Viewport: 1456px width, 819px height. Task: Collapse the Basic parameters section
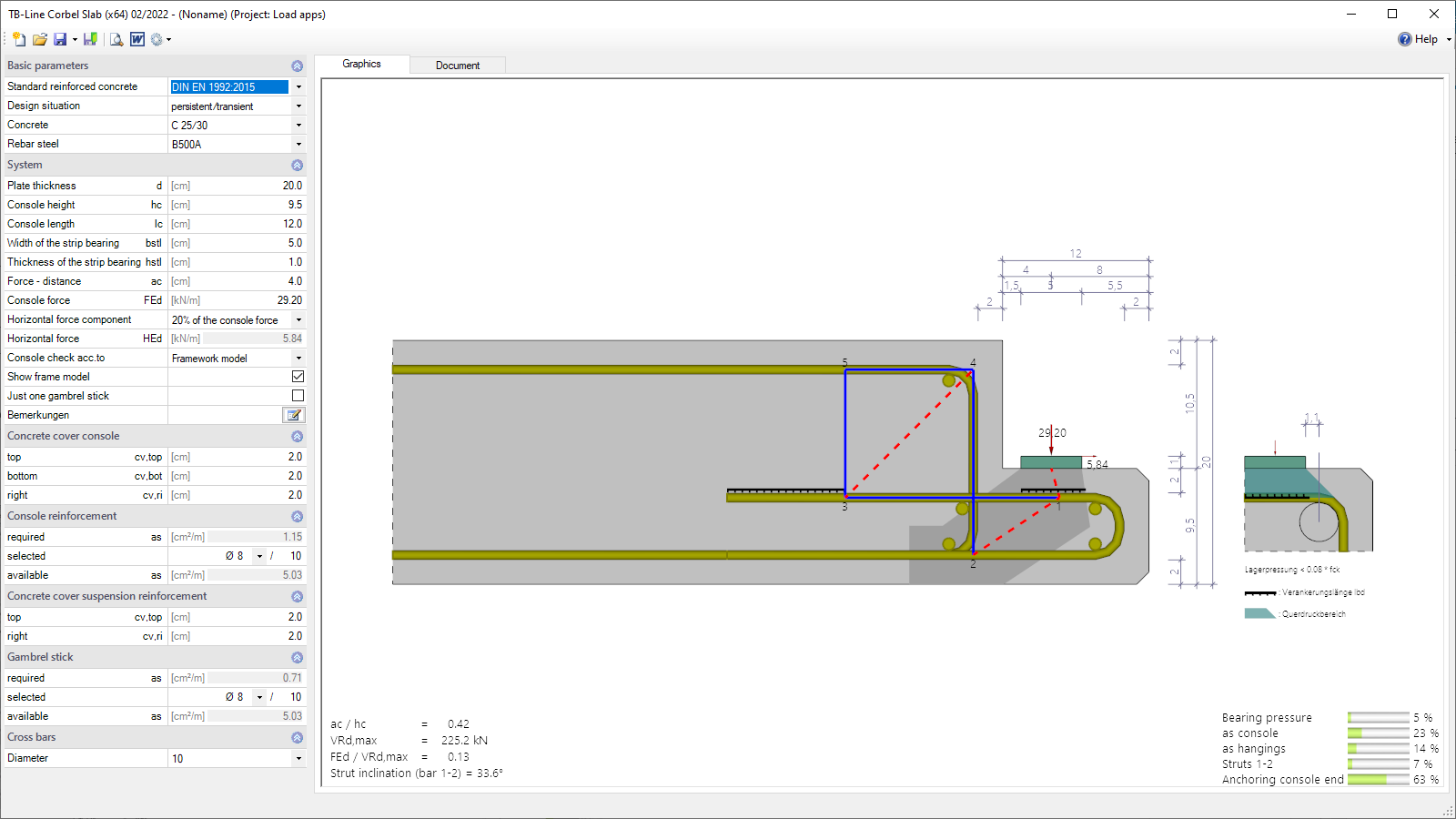coord(297,66)
